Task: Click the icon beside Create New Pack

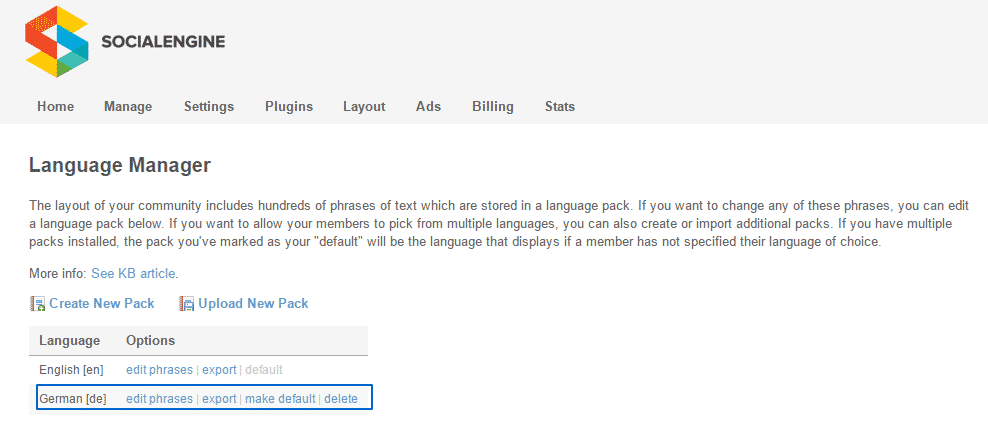Action: pos(38,303)
